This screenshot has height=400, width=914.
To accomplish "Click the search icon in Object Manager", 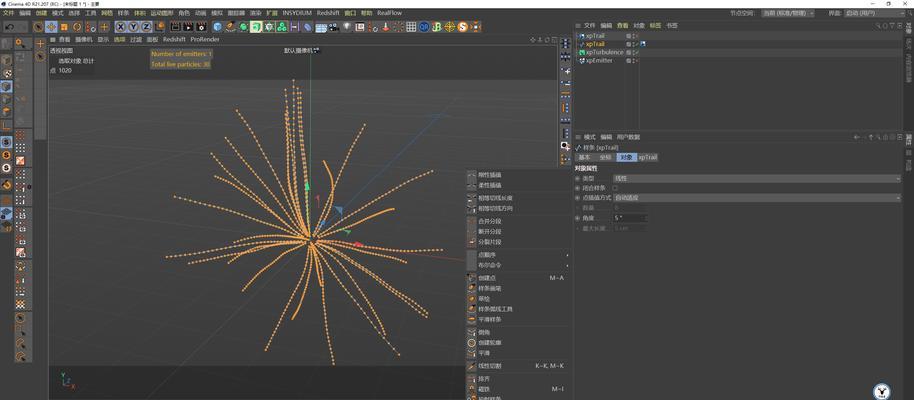I will 878,26.
